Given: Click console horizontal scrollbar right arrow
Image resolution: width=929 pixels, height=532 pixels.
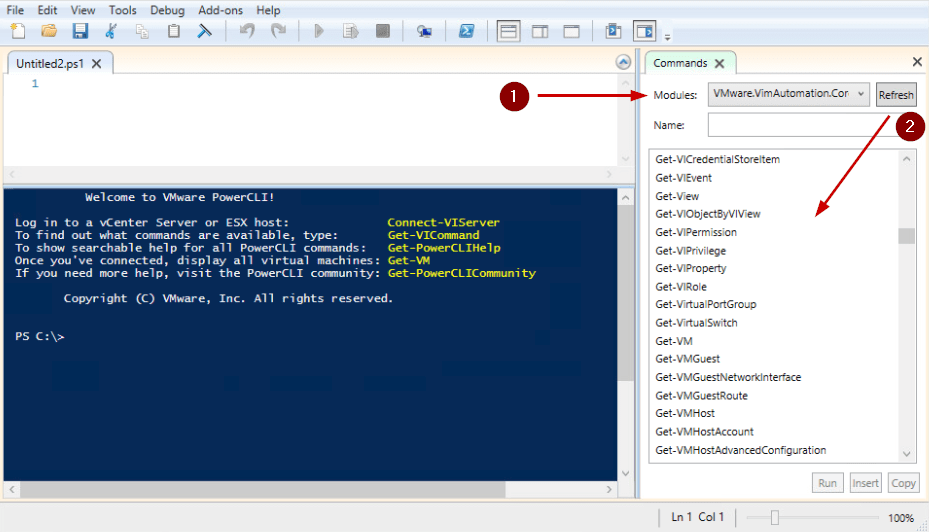Looking at the screenshot, I should (x=609, y=489).
